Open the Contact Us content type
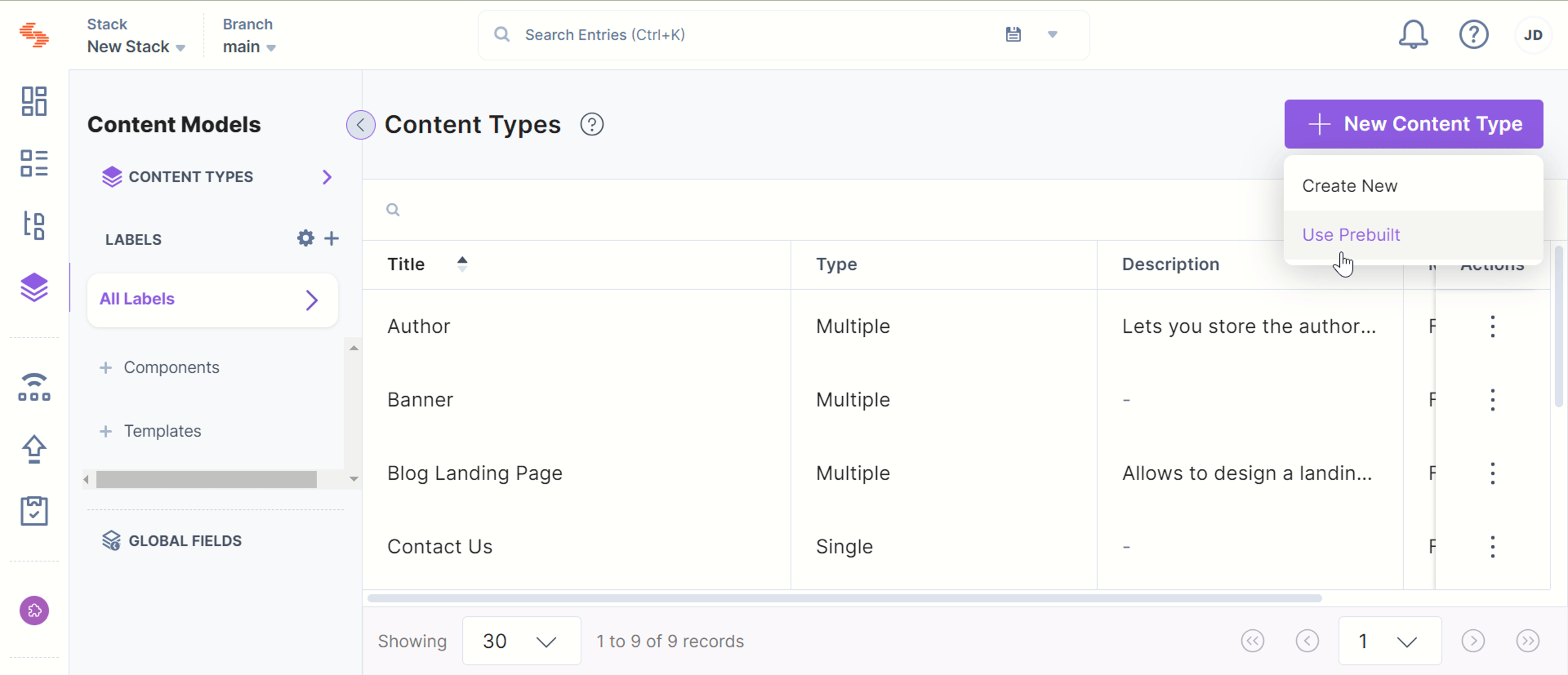Screen dimensions: 1568x675 [x=439, y=547]
